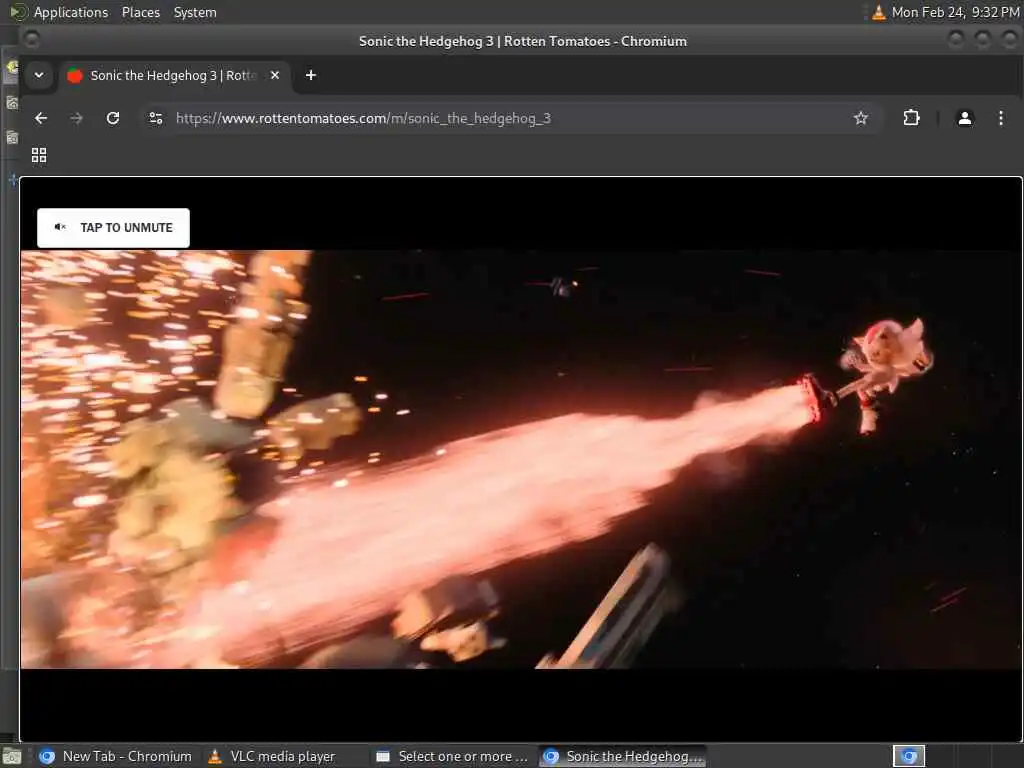Open a new tab with the plus button
The width and height of the screenshot is (1024, 768).
311,75
